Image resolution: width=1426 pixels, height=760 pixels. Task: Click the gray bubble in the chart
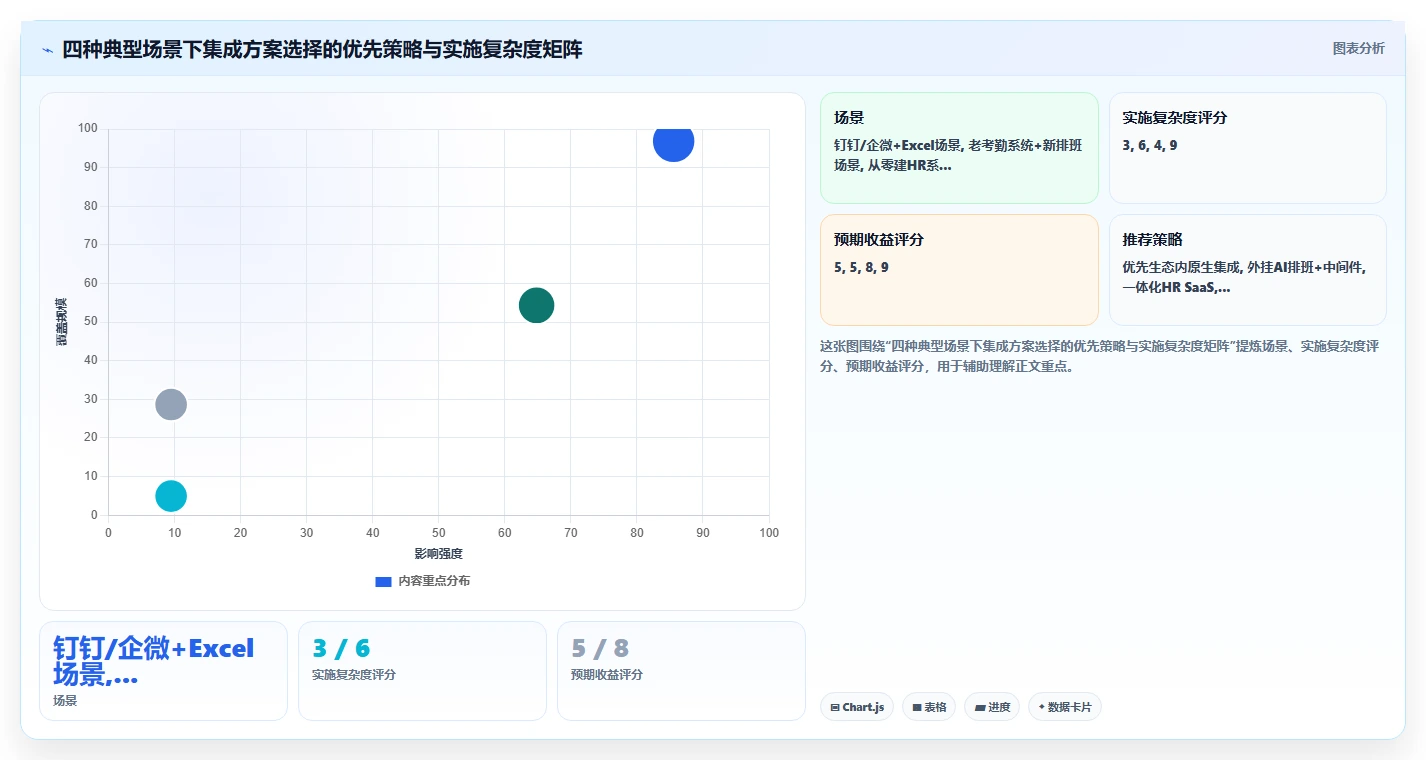point(171,404)
